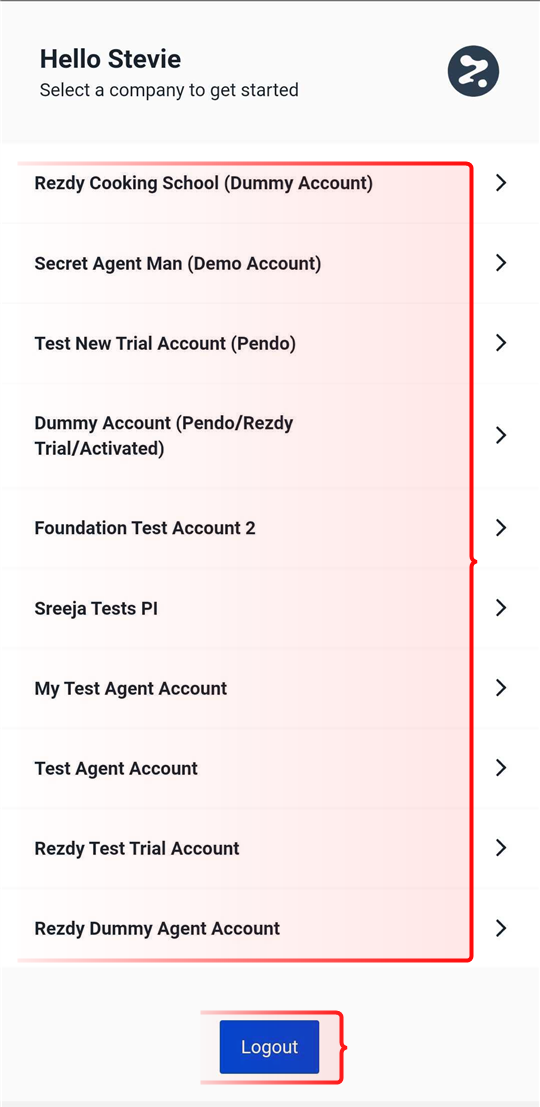This screenshot has height=1107, width=540.
Task: Click chevron on Rezdy Test Trial Account row
Action: (x=501, y=847)
